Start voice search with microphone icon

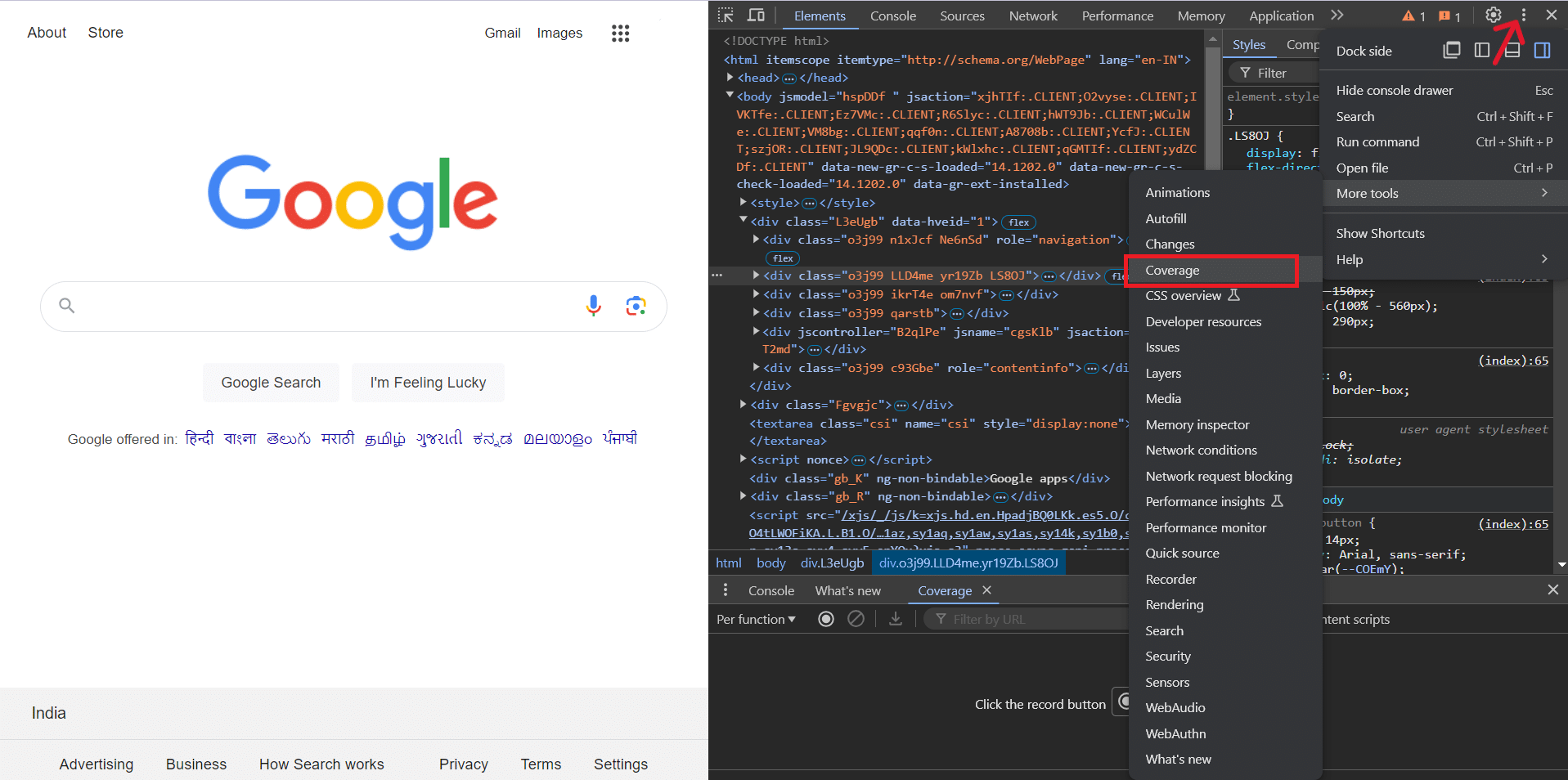tap(594, 306)
